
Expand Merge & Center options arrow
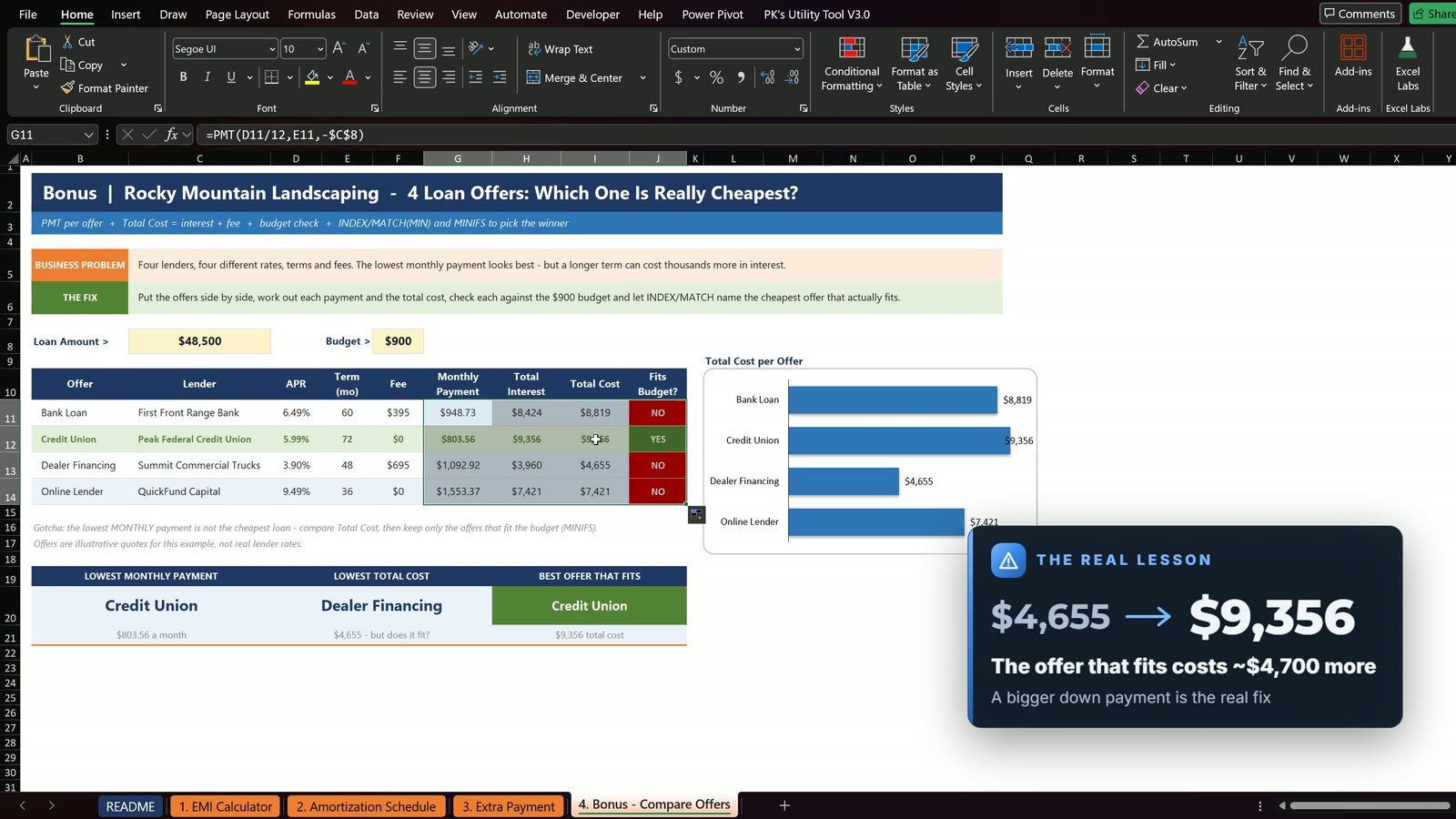642,78
